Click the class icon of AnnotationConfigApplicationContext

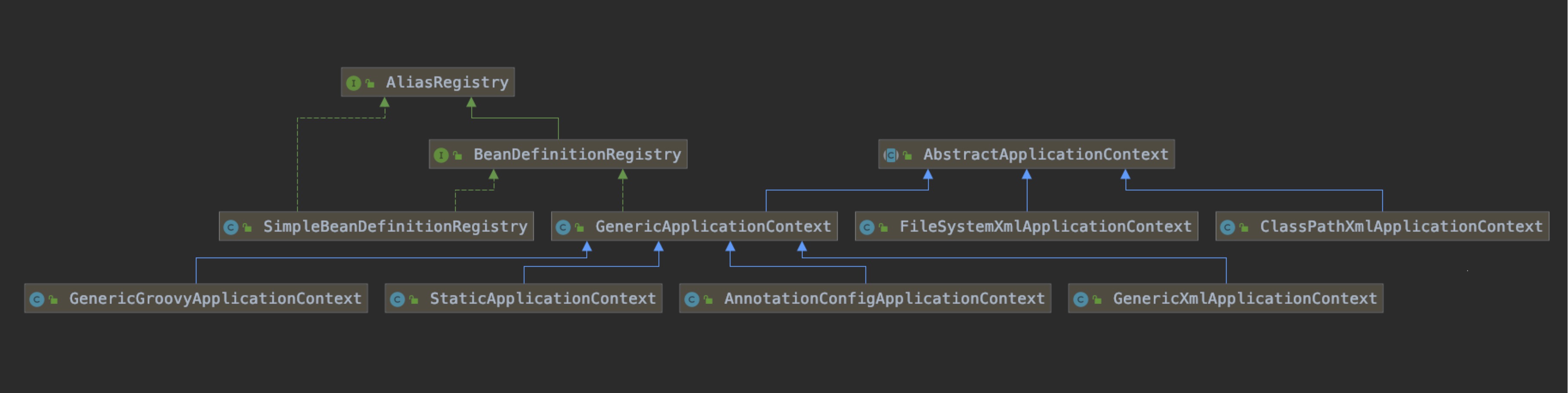[x=691, y=299]
